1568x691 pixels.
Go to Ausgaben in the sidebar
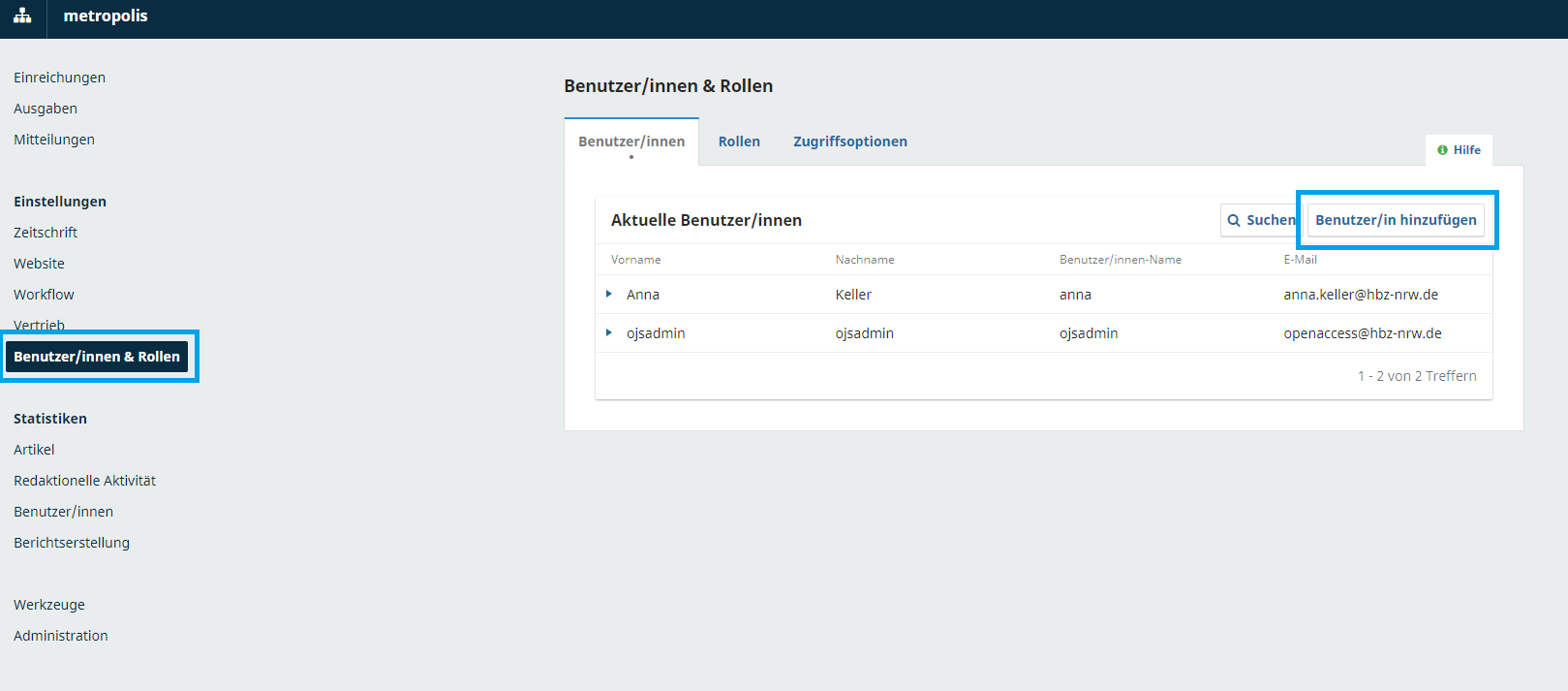(x=46, y=109)
